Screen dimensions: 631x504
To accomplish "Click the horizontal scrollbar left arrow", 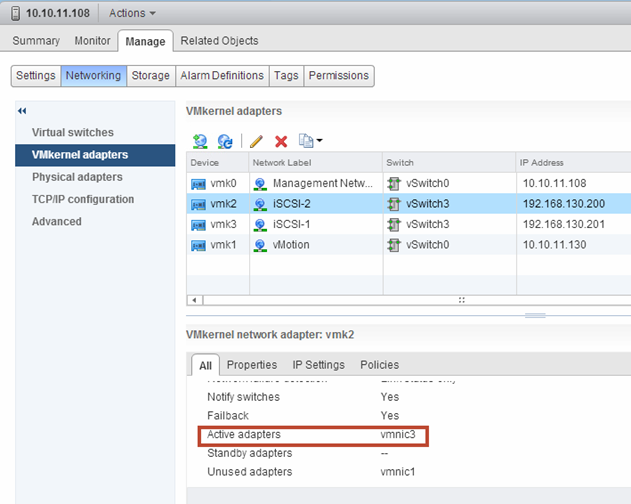I will click(192, 299).
